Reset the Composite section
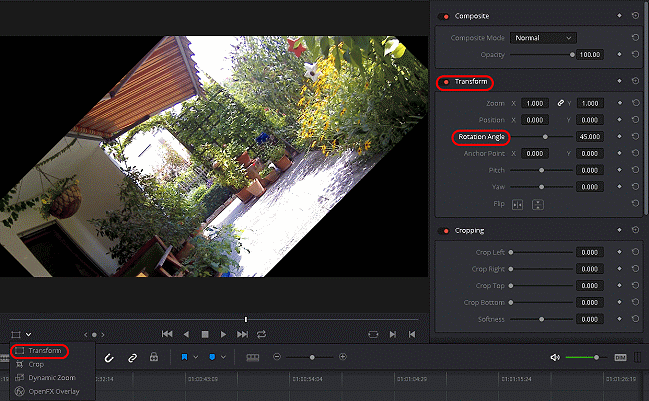This screenshot has height=401, width=649. point(635,16)
